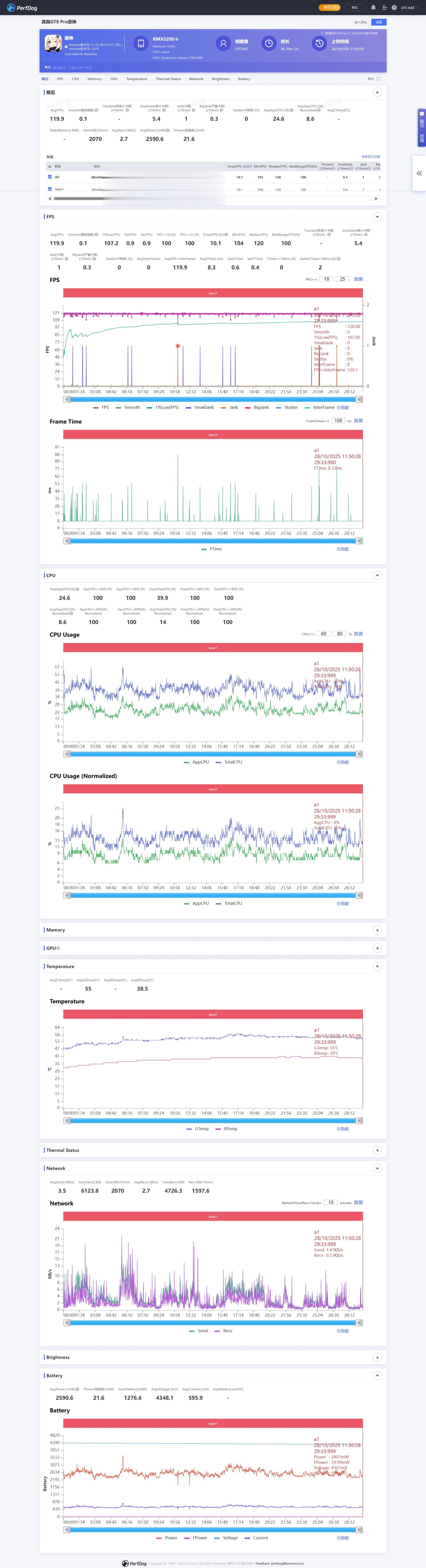The height and width of the screenshot is (1568, 426).
Task: Click the PerfDog logo
Action: click(x=23, y=8)
